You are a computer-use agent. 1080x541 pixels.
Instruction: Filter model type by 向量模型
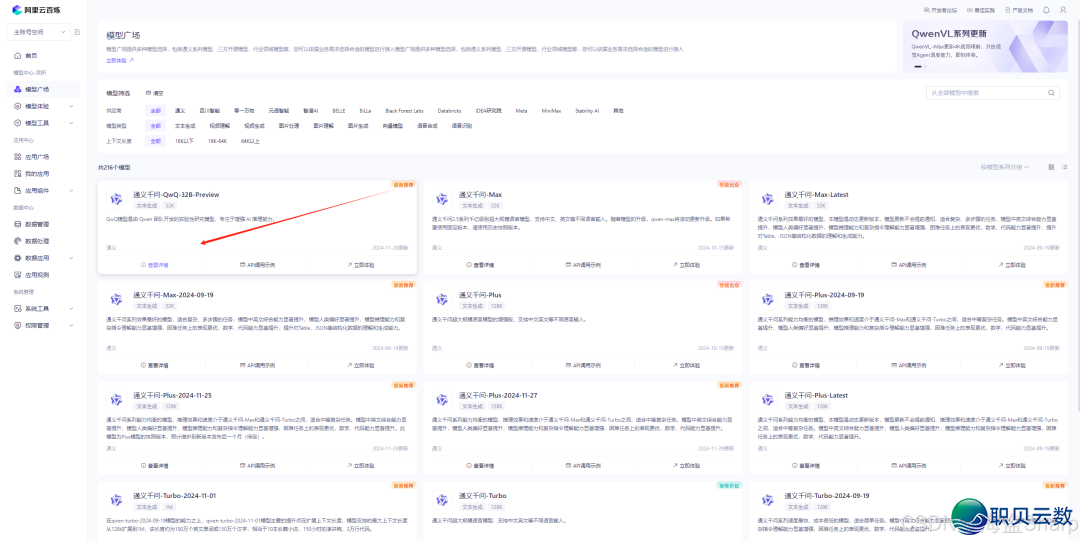pos(393,126)
